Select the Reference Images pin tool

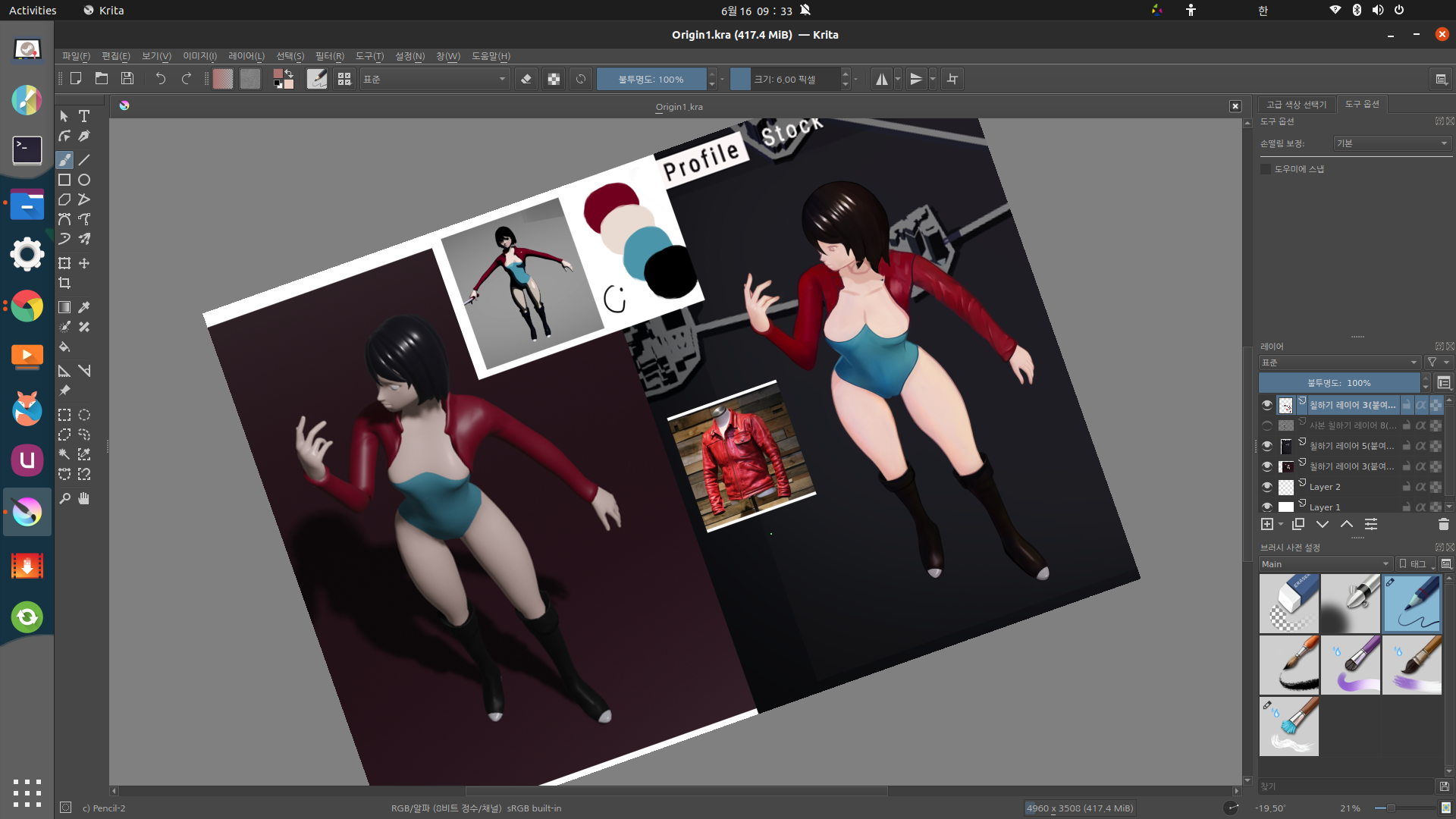coord(64,391)
